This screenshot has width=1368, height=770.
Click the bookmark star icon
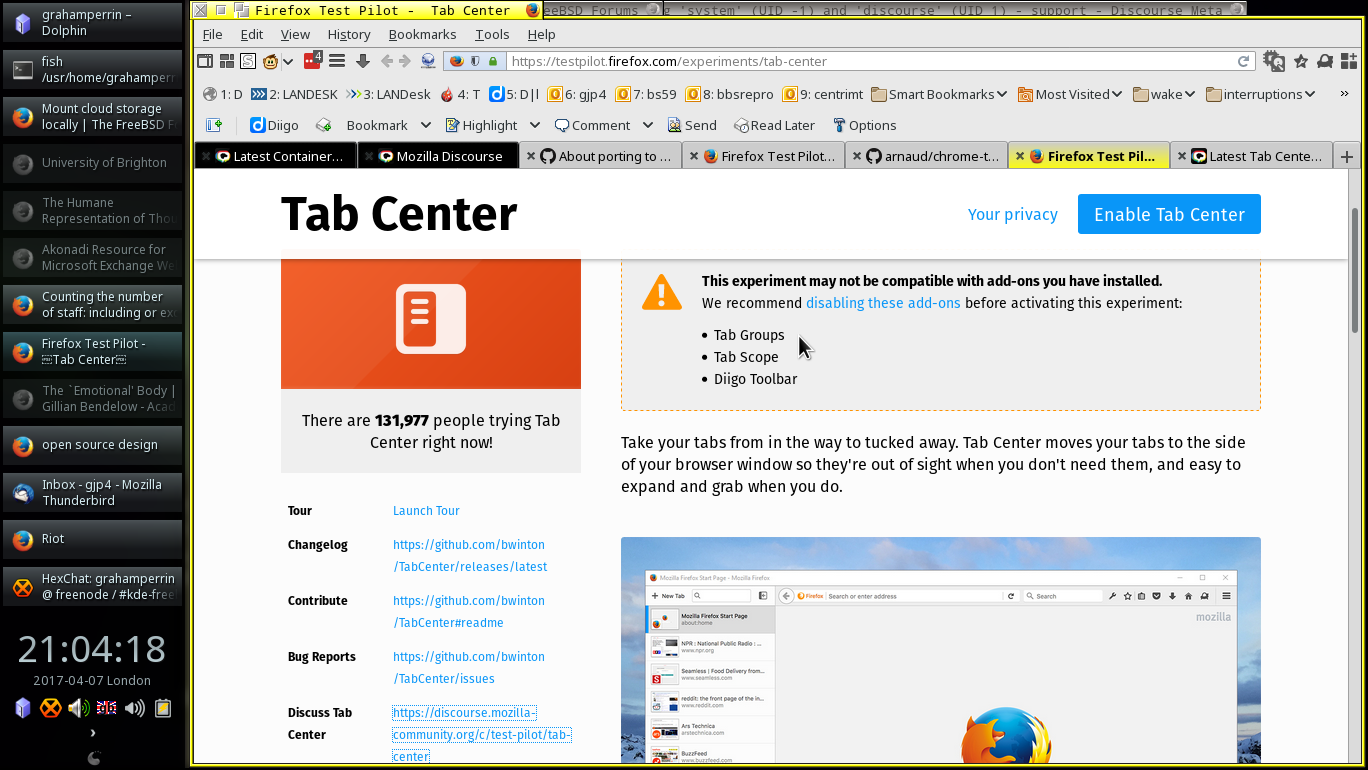pyautogui.click(x=1301, y=61)
